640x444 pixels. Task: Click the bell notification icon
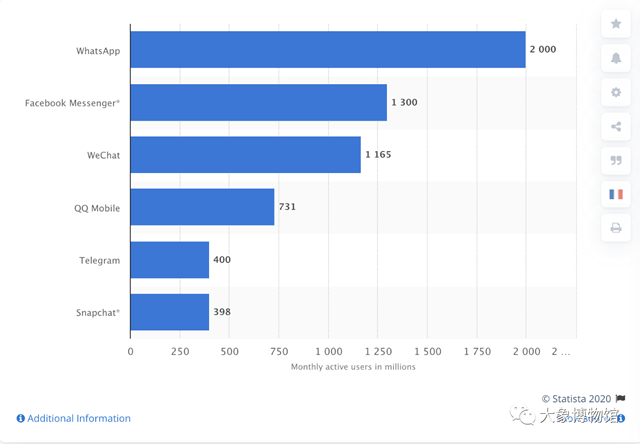point(616,58)
